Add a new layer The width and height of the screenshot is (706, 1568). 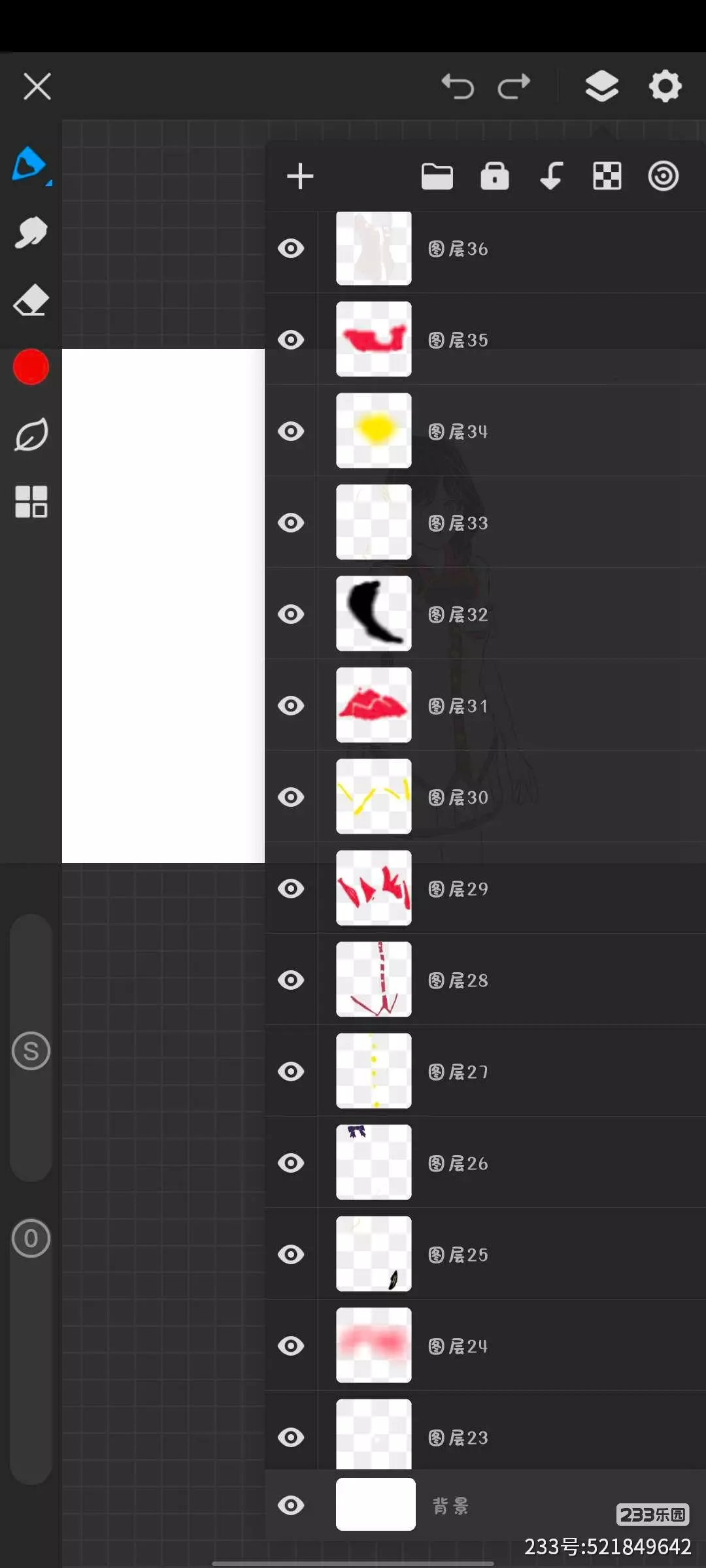300,176
